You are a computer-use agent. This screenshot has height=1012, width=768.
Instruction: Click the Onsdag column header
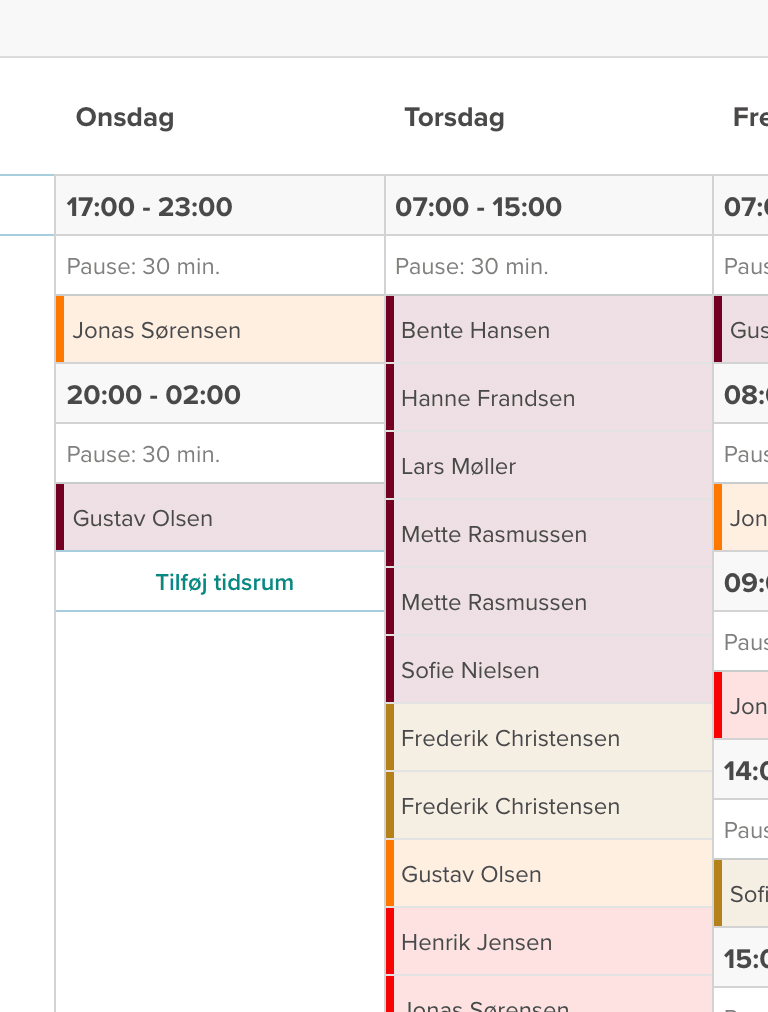click(x=124, y=117)
